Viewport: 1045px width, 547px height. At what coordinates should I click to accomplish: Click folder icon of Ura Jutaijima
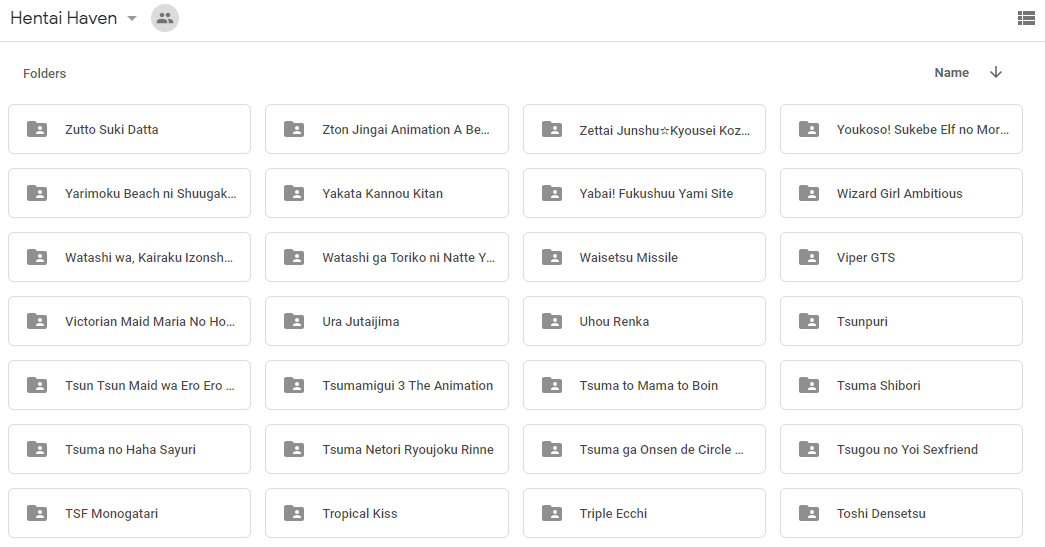pos(294,321)
